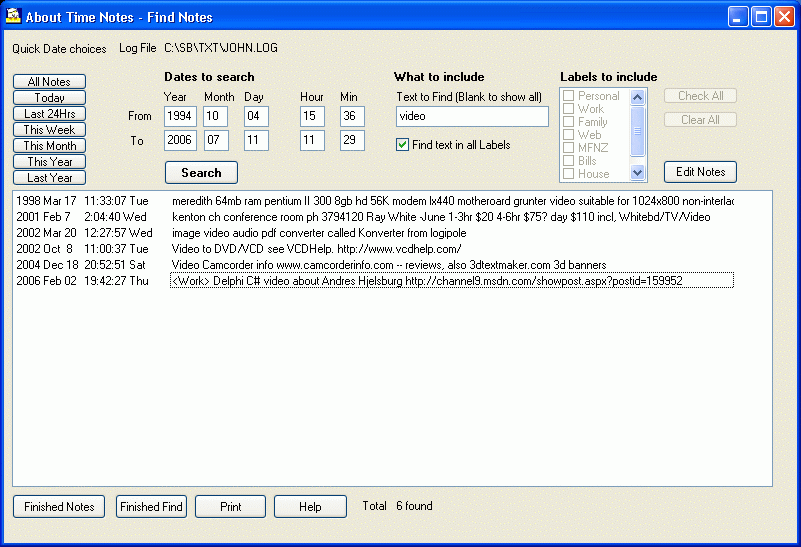801x547 pixels.
Task: Click the Finished Notes button
Action: click(59, 507)
